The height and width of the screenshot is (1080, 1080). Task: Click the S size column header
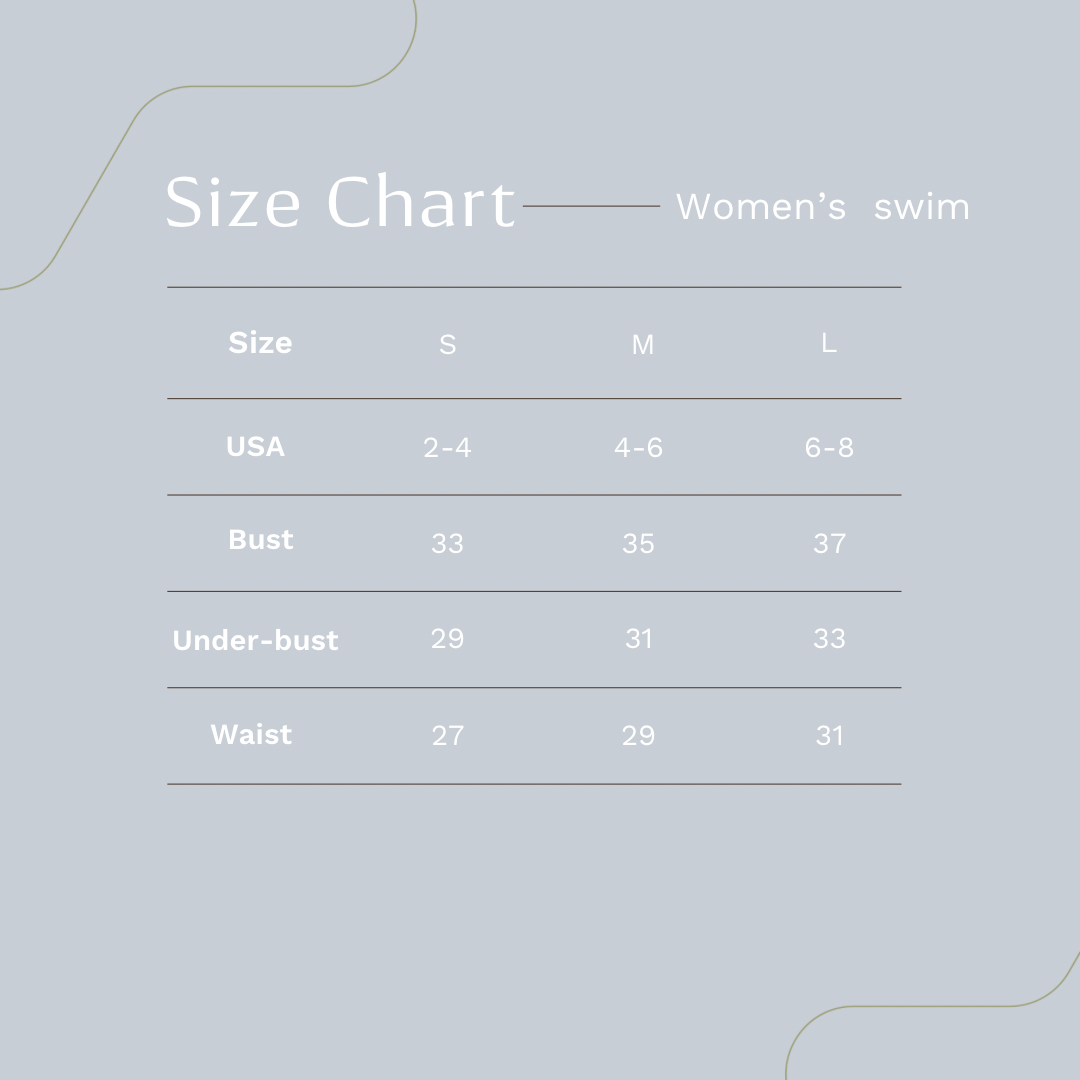click(x=447, y=345)
